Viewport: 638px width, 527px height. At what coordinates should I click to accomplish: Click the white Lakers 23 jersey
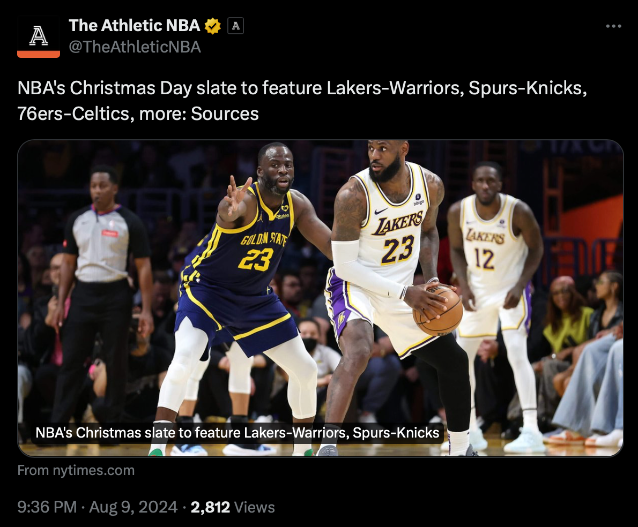pyautogui.click(x=393, y=228)
